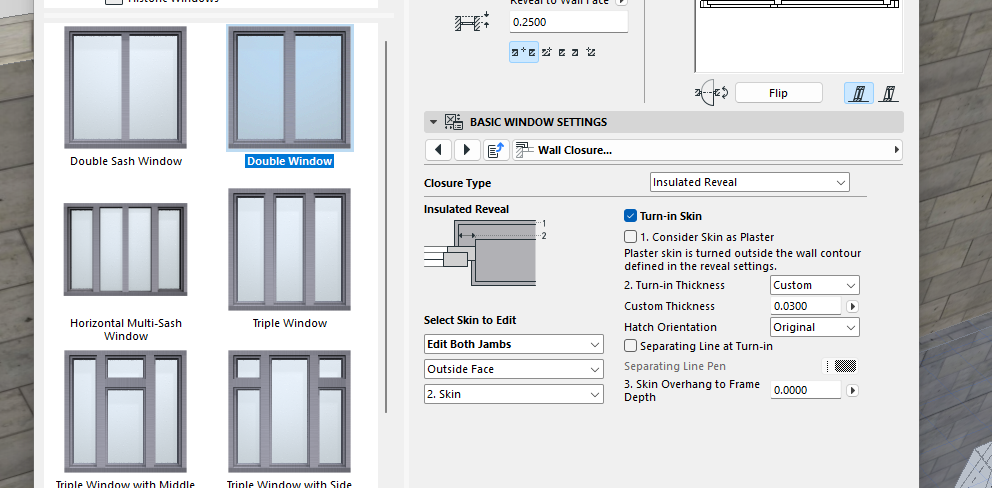The height and width of the screenshot is (488, 992).
Task: Select the slanted window plane icon
Action: tap(890, 93)
